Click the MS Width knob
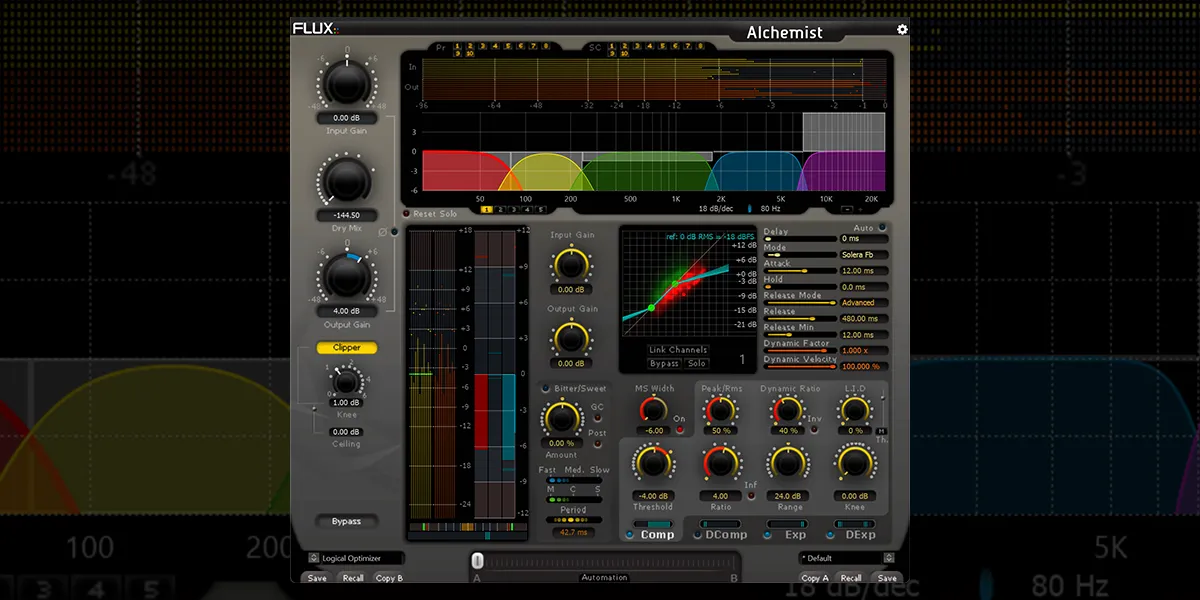The height and width of the screenshot is (600, 1200). pos(654,410)
